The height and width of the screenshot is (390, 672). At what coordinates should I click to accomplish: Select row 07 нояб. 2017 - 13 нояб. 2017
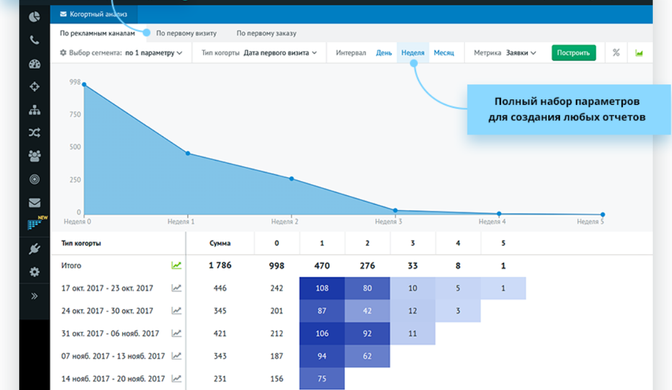(113, 356)
